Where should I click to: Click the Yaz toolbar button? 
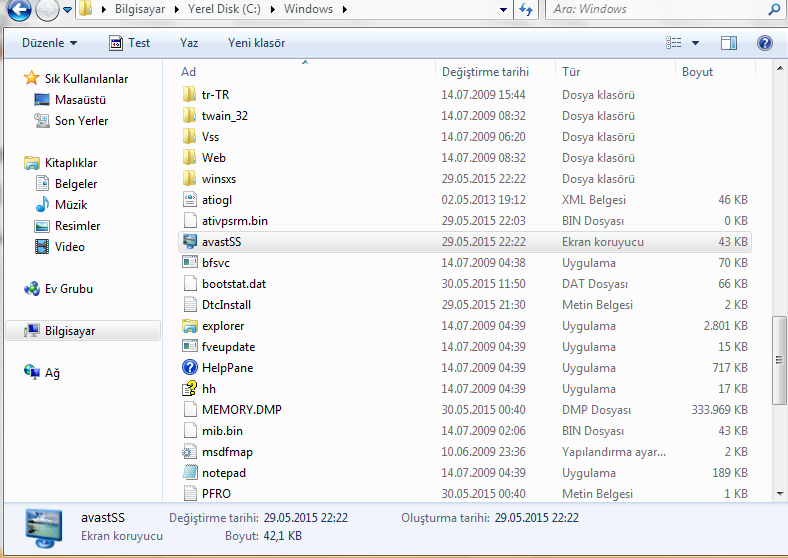point(189,43)
